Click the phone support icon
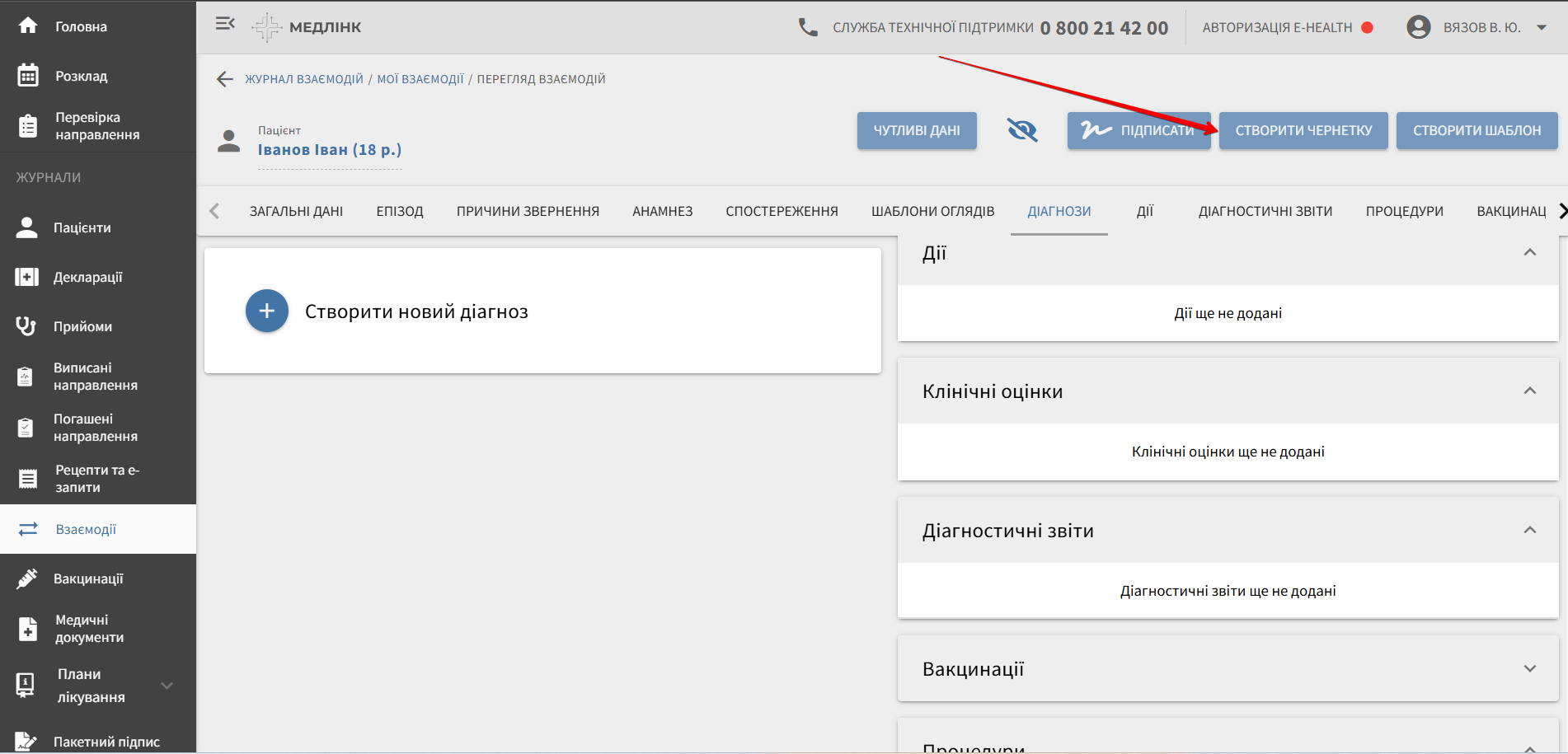Screen dimensions: 1568x754 click(808, 27)
